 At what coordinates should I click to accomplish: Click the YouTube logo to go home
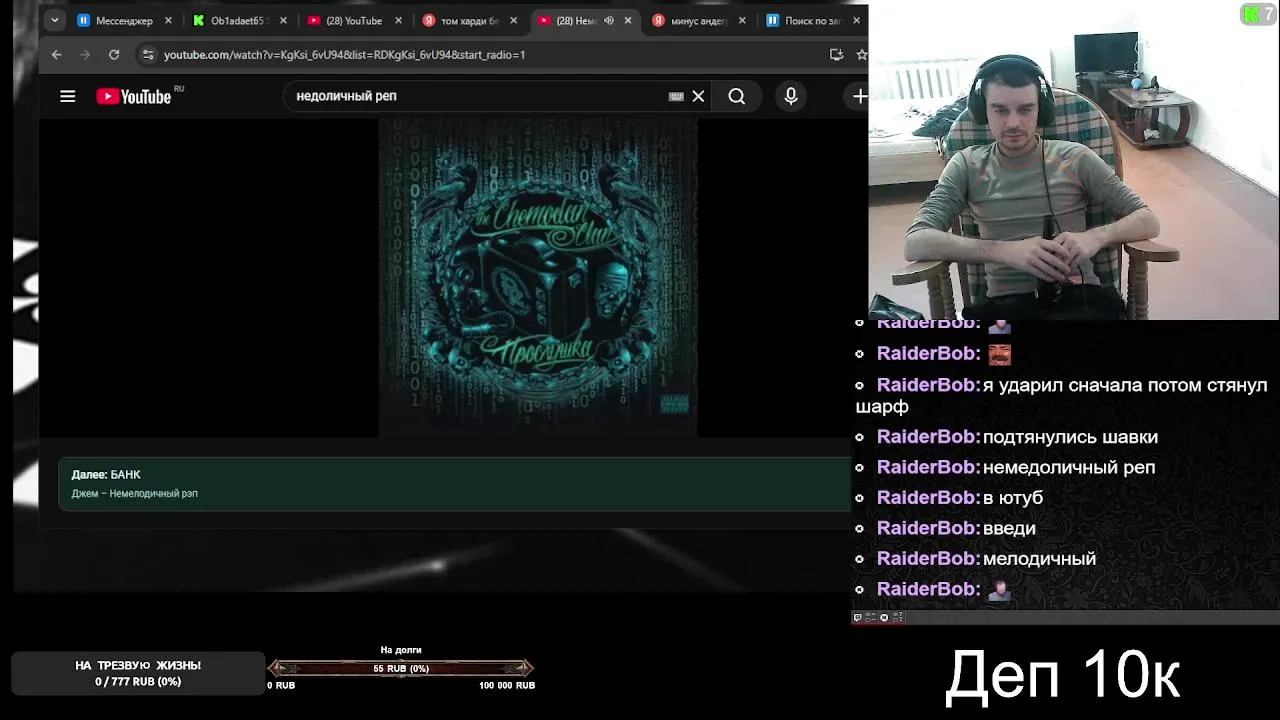(134, 96)
